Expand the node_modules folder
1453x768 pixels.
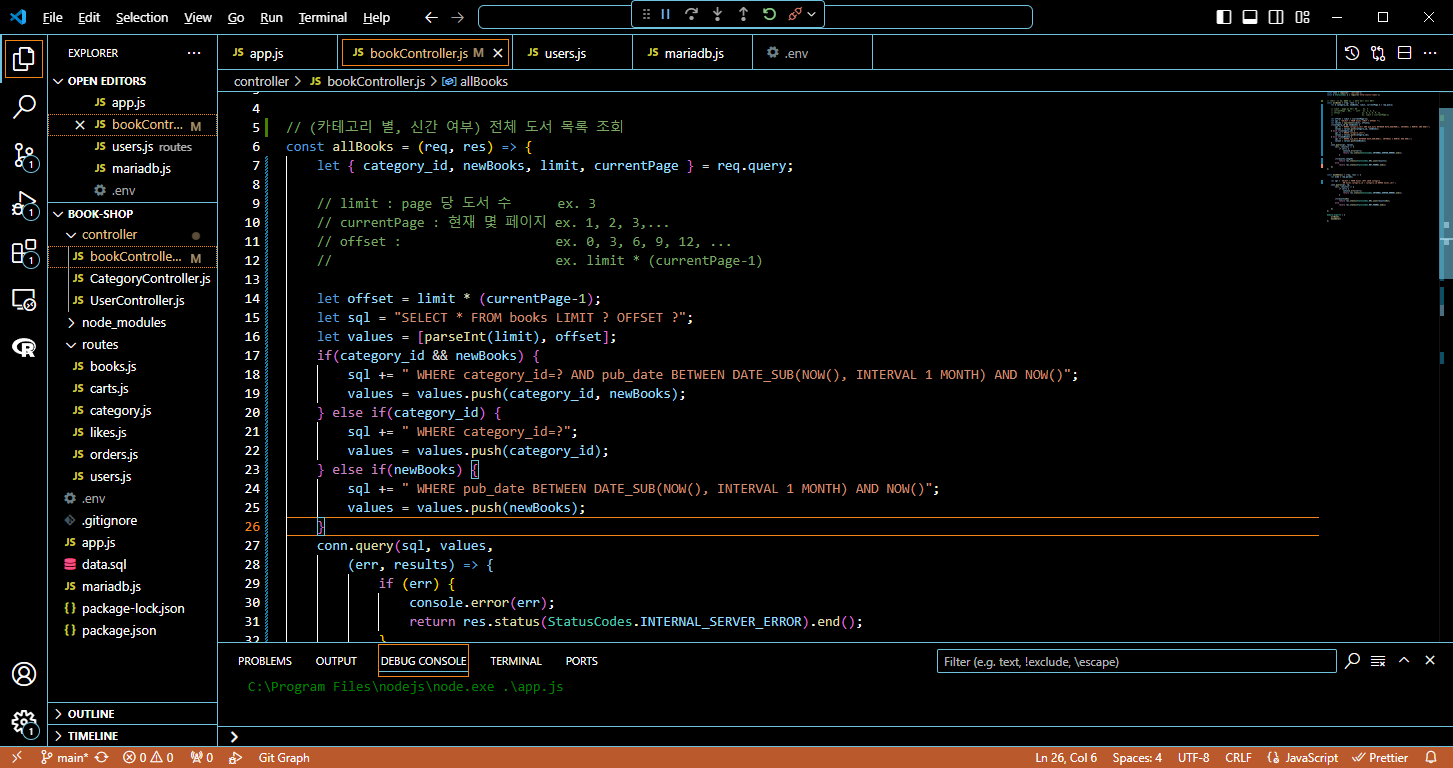point(132,323)
